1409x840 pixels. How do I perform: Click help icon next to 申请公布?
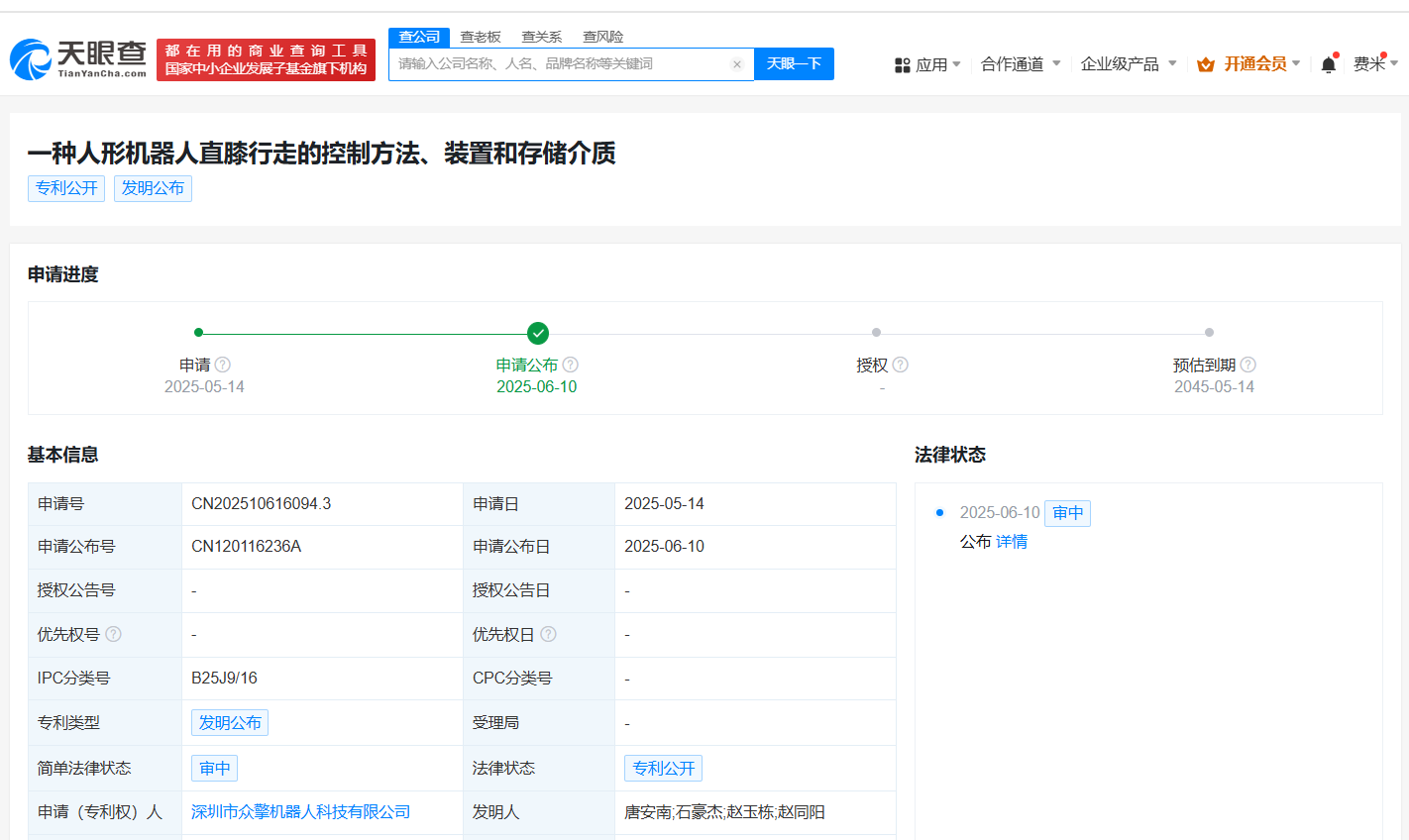tap(571, 365)
